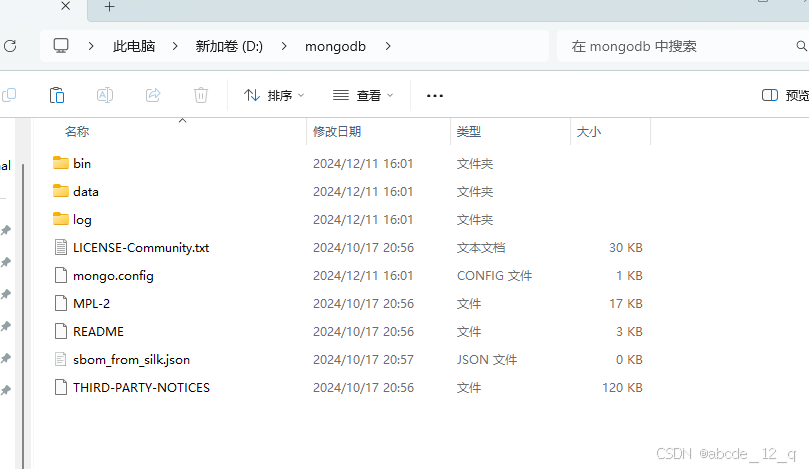This screenshot has width=809, height=469.
Task: Select the THIRD-PARTY-NOTICES file icon
Action: tap(60, 387)
